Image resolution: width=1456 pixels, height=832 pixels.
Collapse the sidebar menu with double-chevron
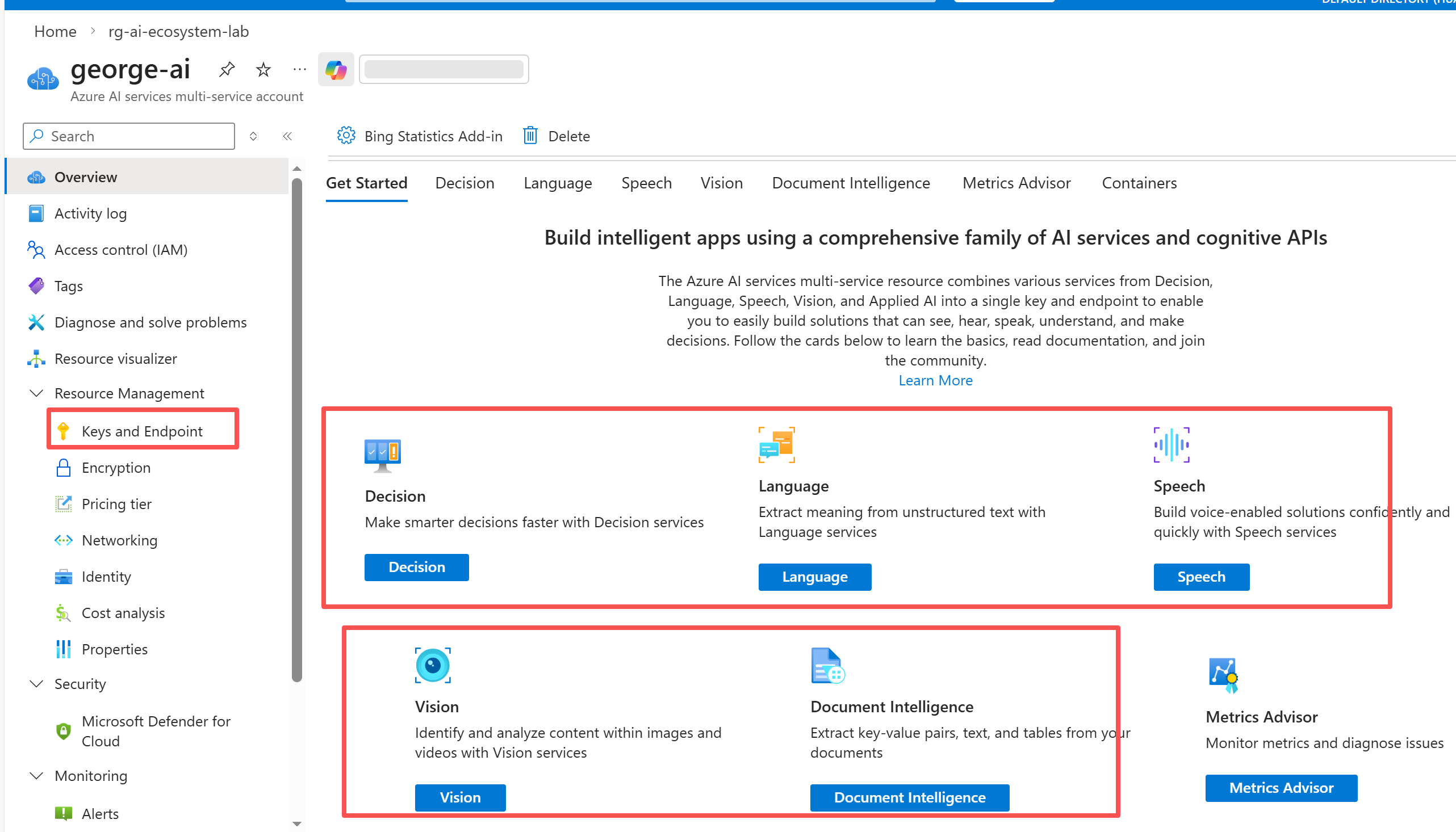point(287,136)
